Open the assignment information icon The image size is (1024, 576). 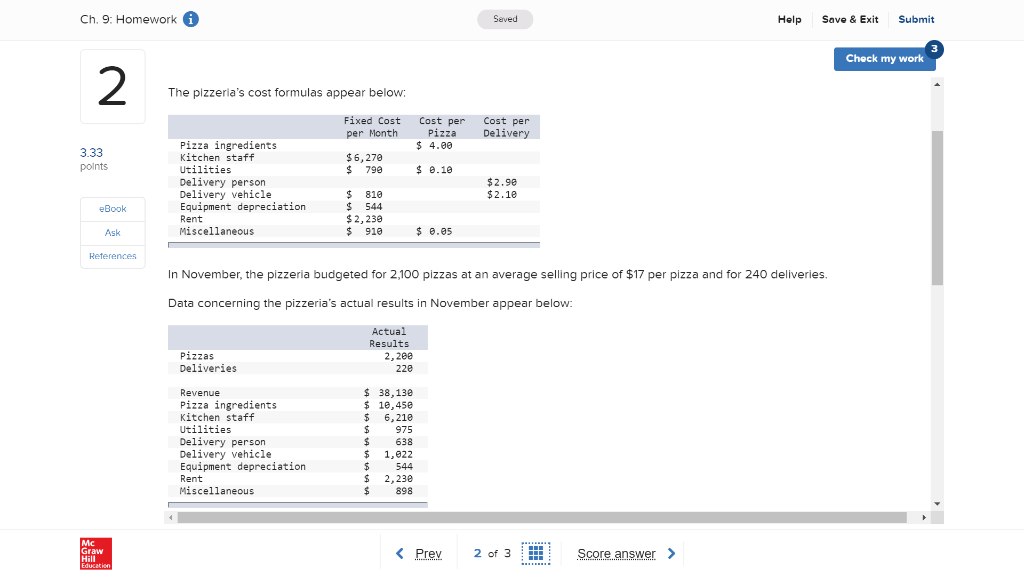click(x=190, y=18)
